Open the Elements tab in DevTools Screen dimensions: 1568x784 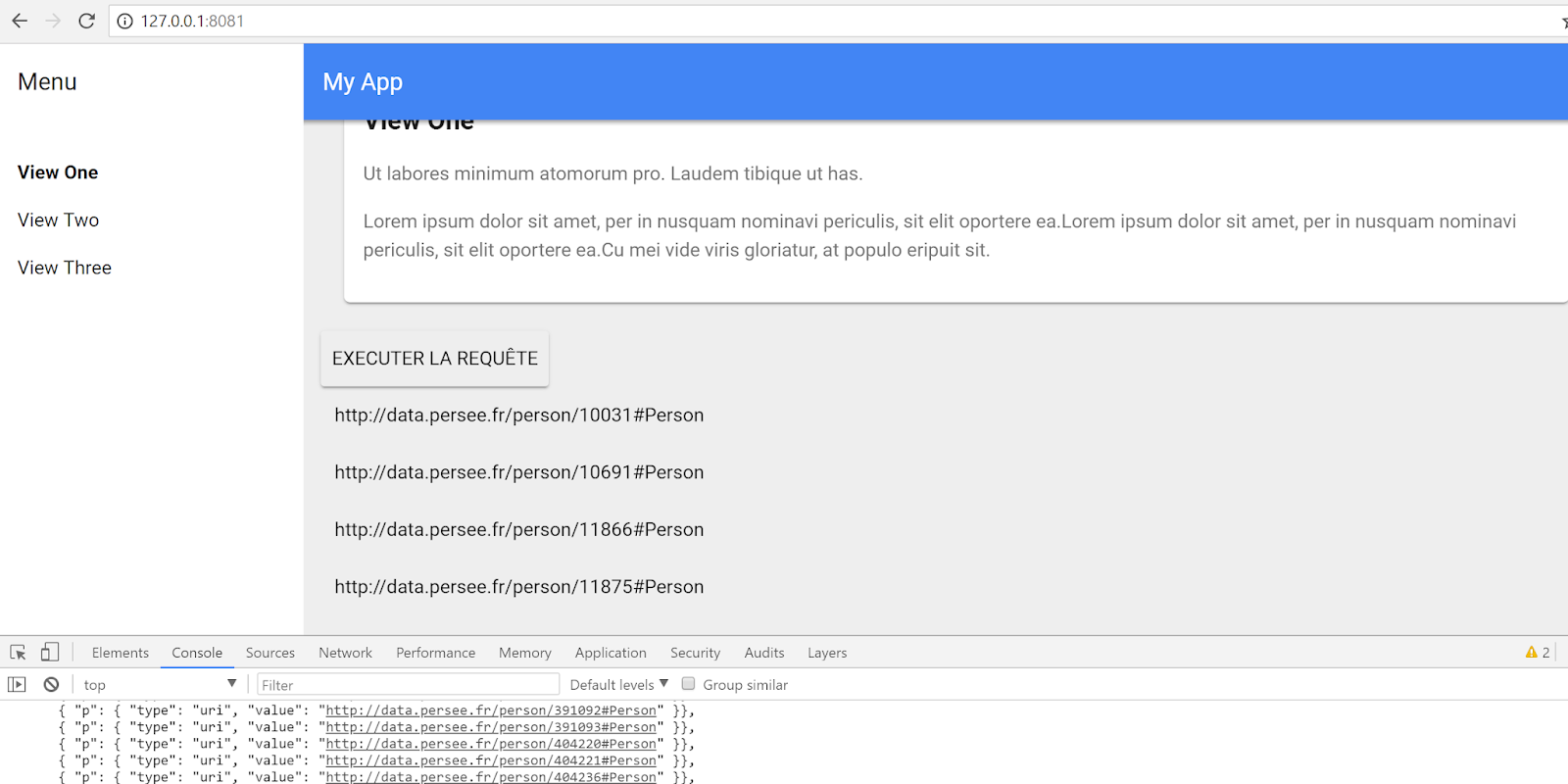121,653
